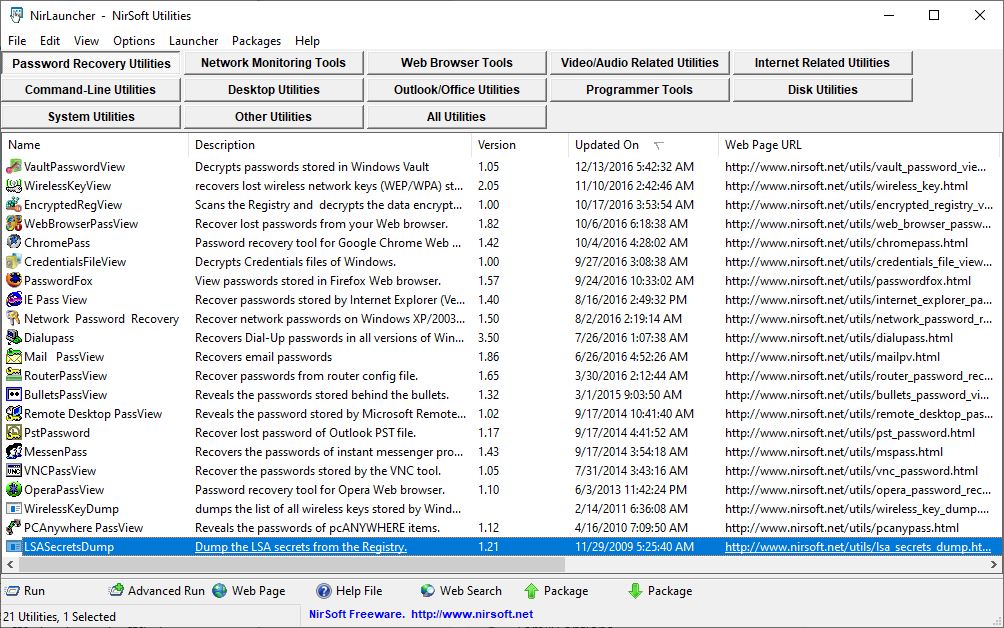Open Internet Related Utilities tab
Screen dimensions: 1004x628
(x=822, y=63)
